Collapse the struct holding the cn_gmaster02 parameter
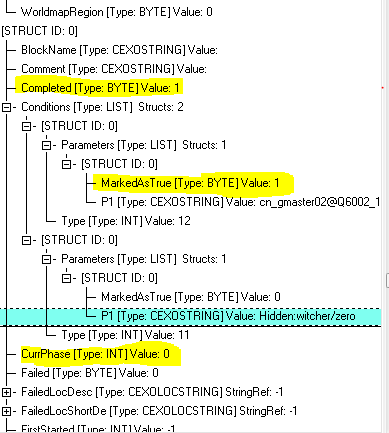The width and height of the screenshot is (389, 433). (x=66, y=164)
